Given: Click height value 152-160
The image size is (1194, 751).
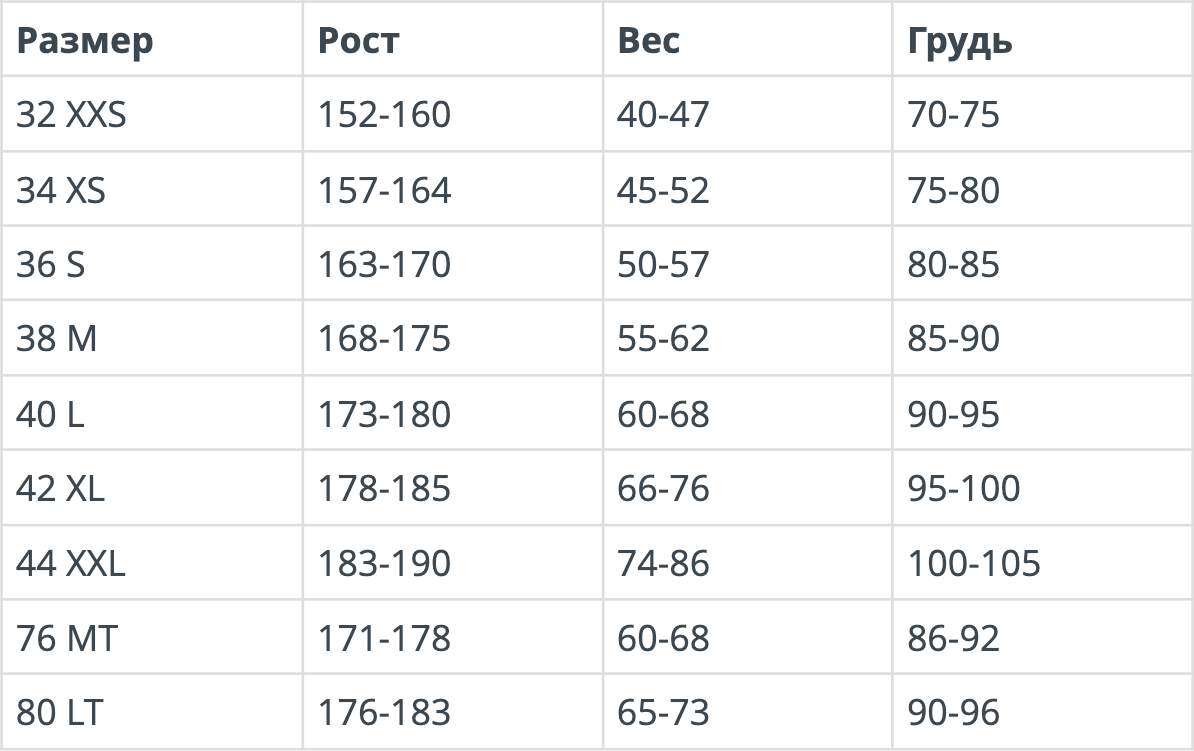Looking at the screenshot, I should [x=384, y=114].
